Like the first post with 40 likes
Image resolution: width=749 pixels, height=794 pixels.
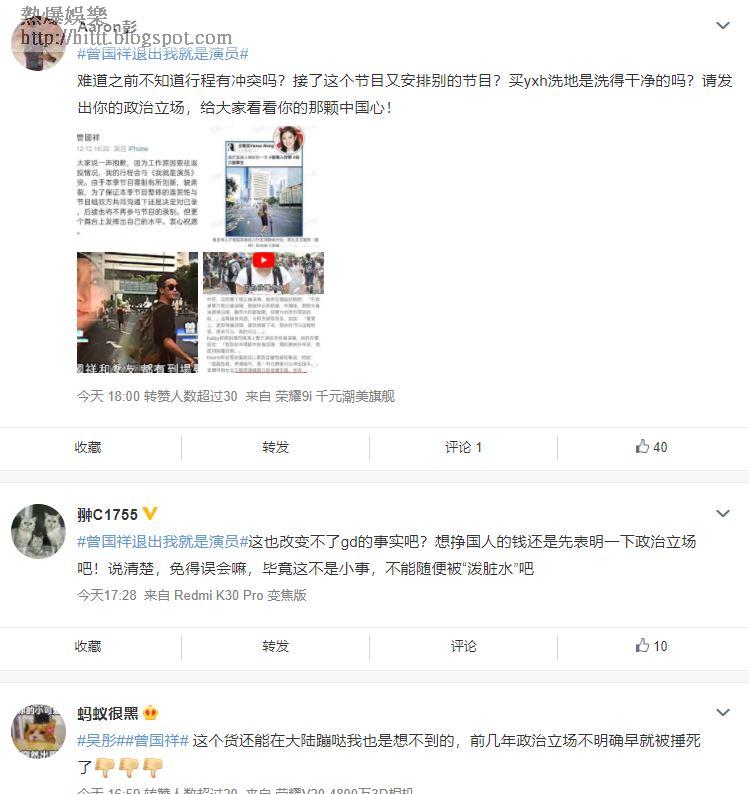click(651, 447)
